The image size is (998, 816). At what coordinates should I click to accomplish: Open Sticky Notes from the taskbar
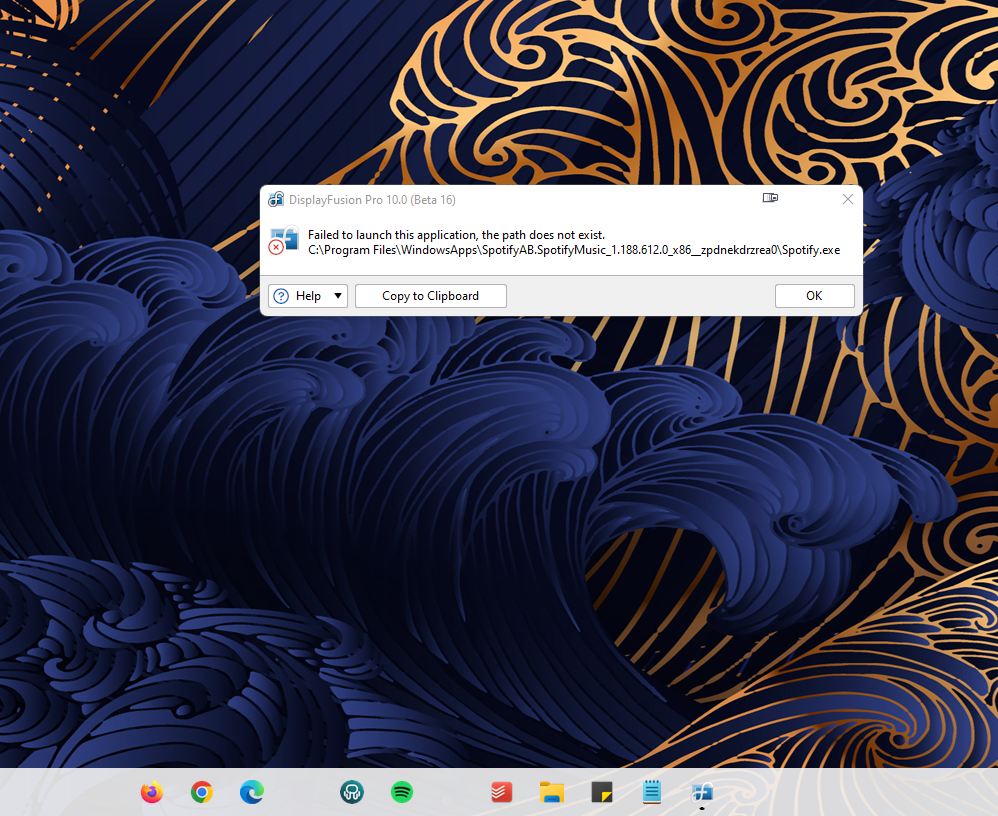pos(602,793)
